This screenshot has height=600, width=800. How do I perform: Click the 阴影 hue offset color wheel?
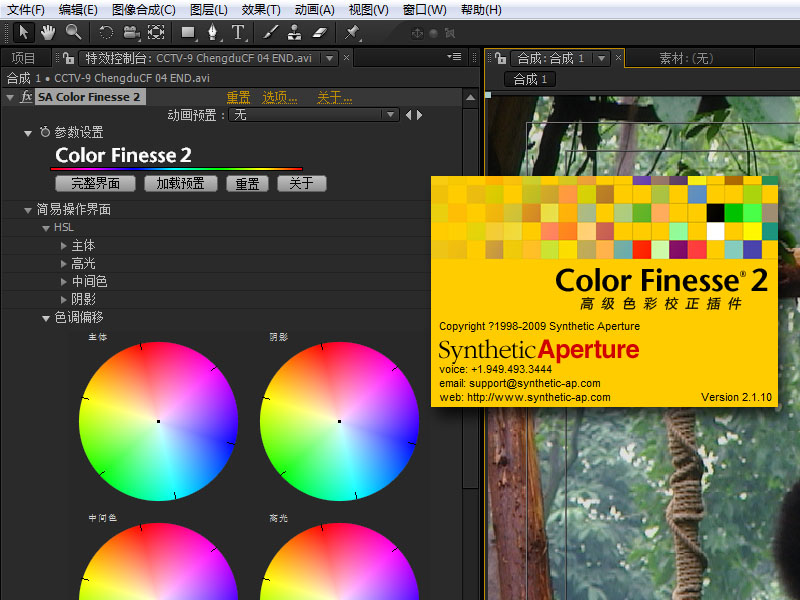click(339, 421)
